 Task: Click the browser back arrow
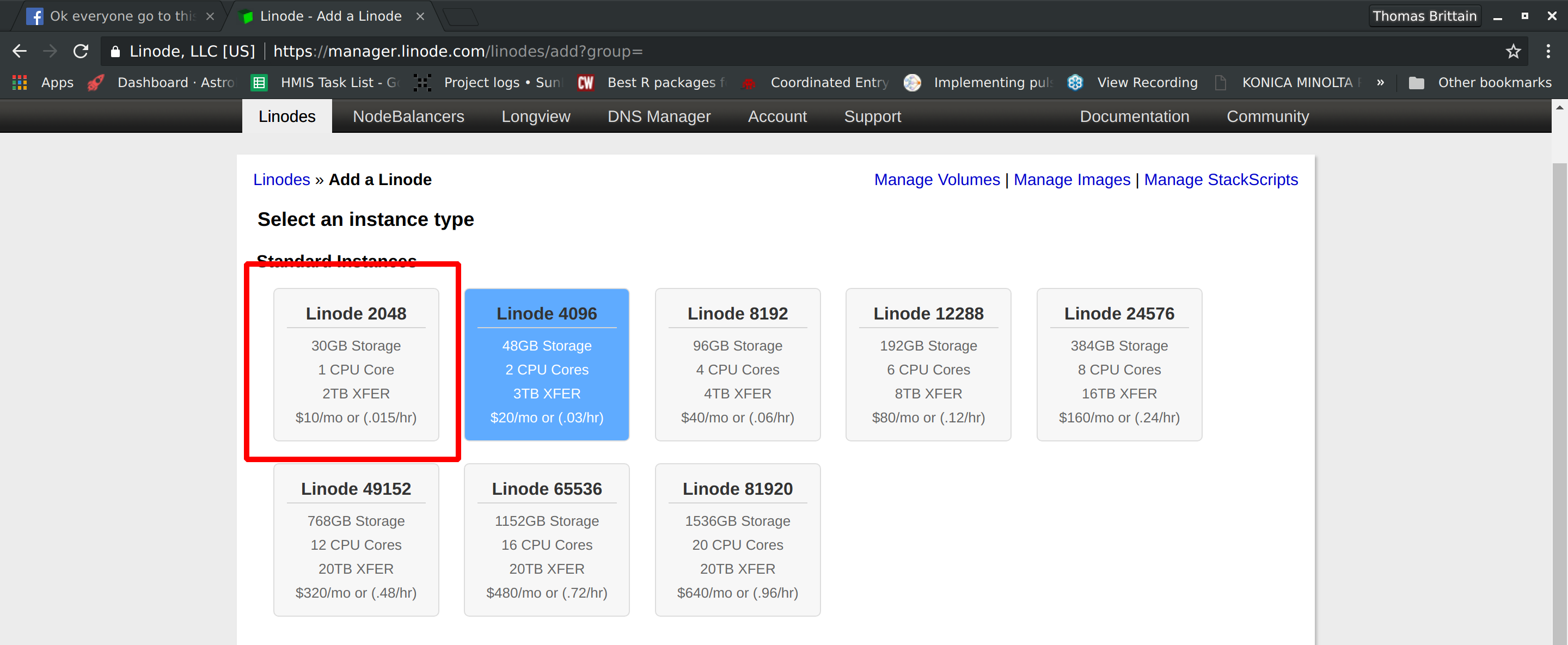click(x=20, y=51)
